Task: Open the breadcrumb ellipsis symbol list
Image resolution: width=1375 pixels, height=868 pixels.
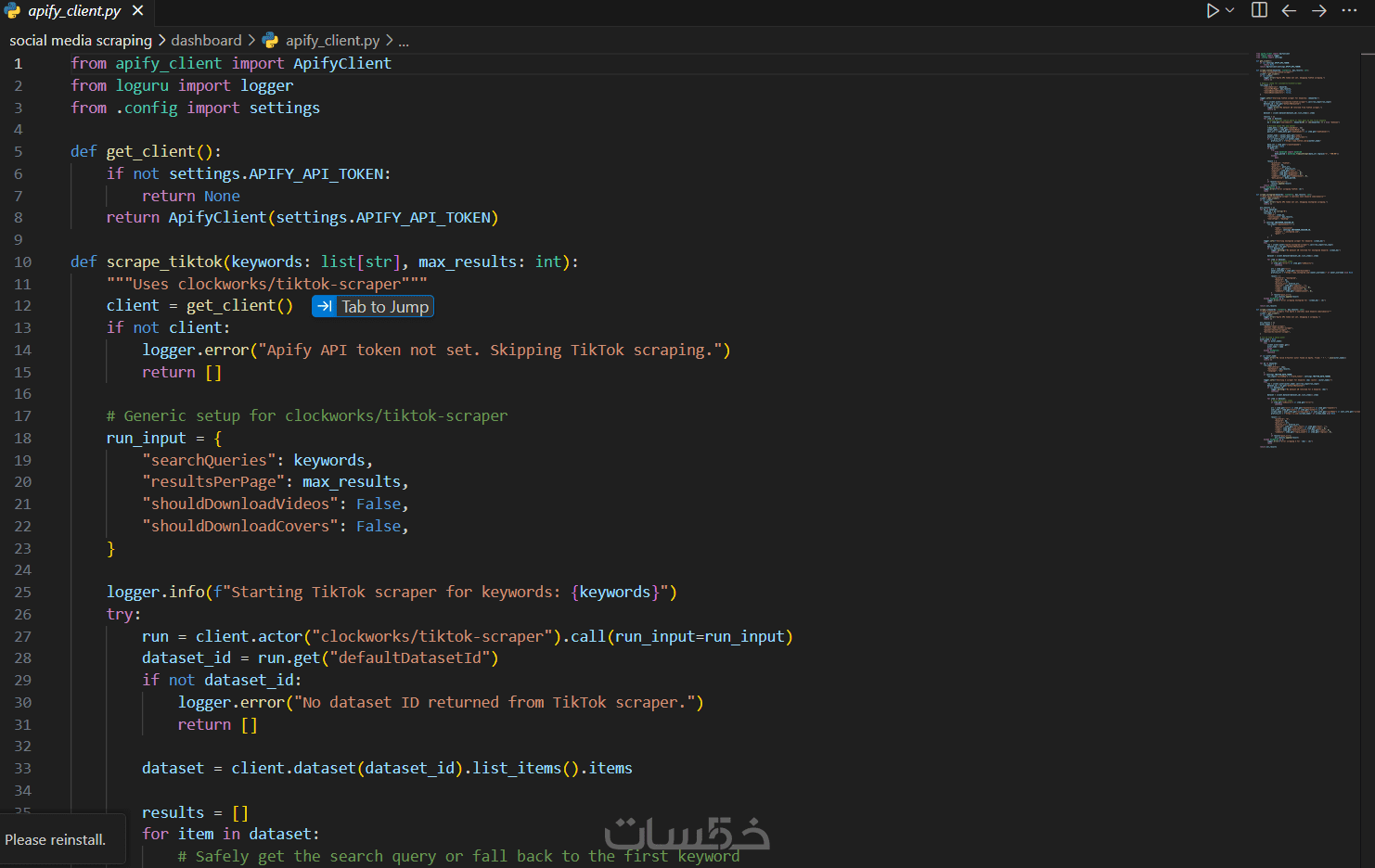Action: click(x=404, y=41)
